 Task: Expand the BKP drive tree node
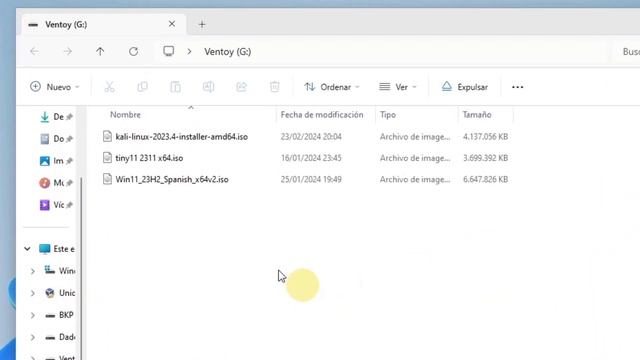(x=33, y=315)
